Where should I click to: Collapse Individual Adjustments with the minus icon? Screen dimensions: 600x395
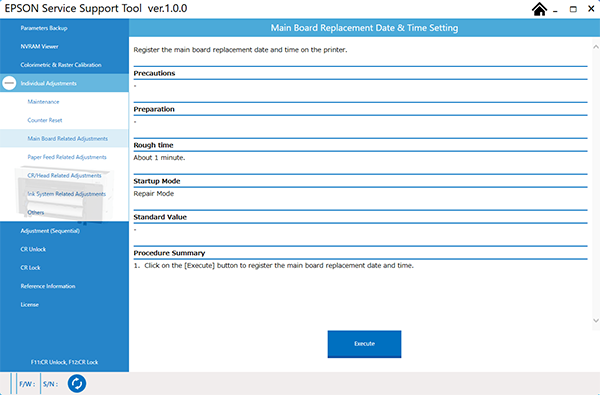[9, 83]
